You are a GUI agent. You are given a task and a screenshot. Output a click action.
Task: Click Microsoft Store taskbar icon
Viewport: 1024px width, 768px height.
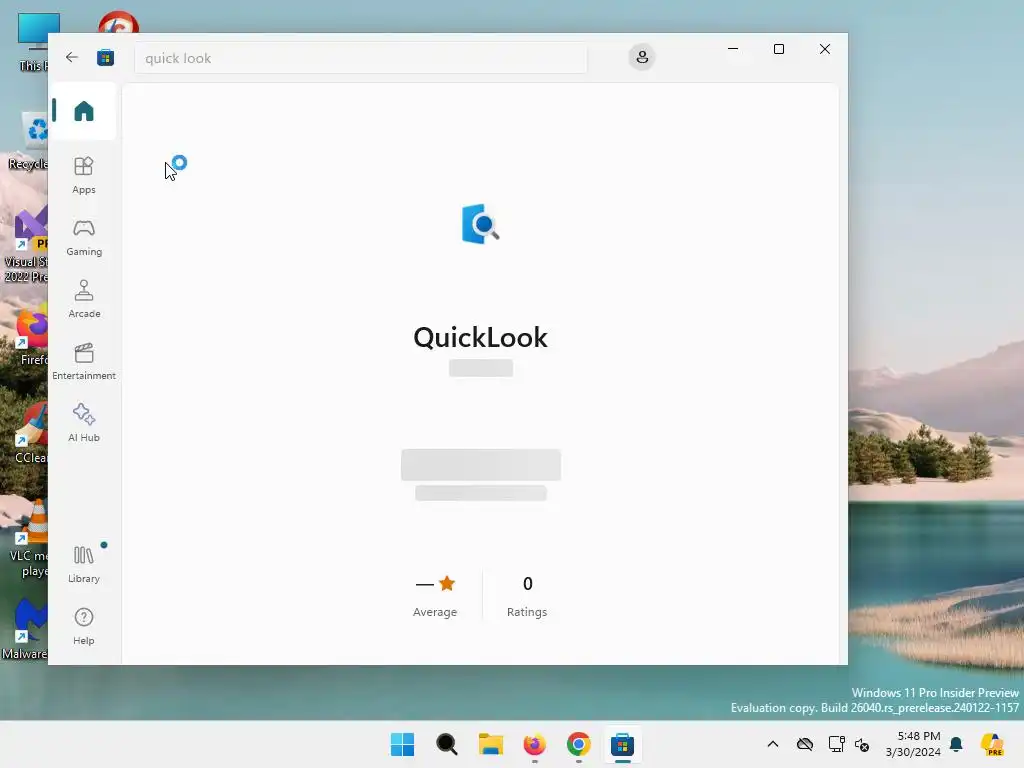622,744
